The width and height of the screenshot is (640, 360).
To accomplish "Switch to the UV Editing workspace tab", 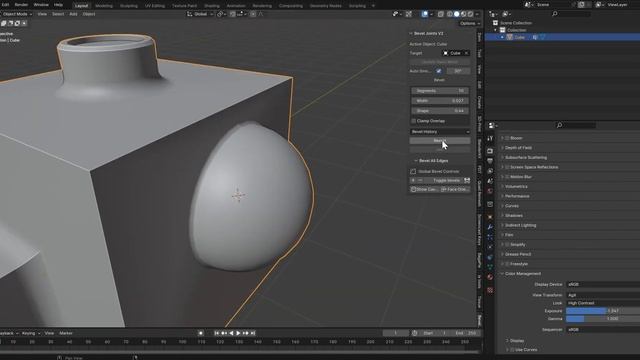I will (155, 6).
